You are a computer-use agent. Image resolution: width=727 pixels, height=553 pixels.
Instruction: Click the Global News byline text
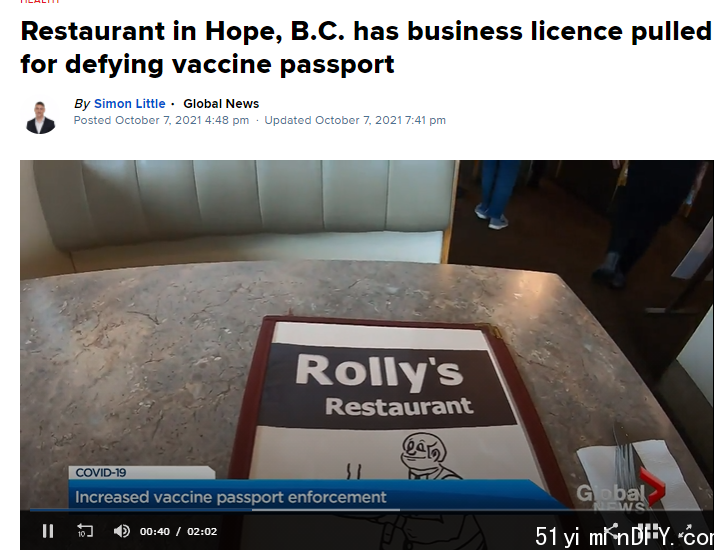221,103
